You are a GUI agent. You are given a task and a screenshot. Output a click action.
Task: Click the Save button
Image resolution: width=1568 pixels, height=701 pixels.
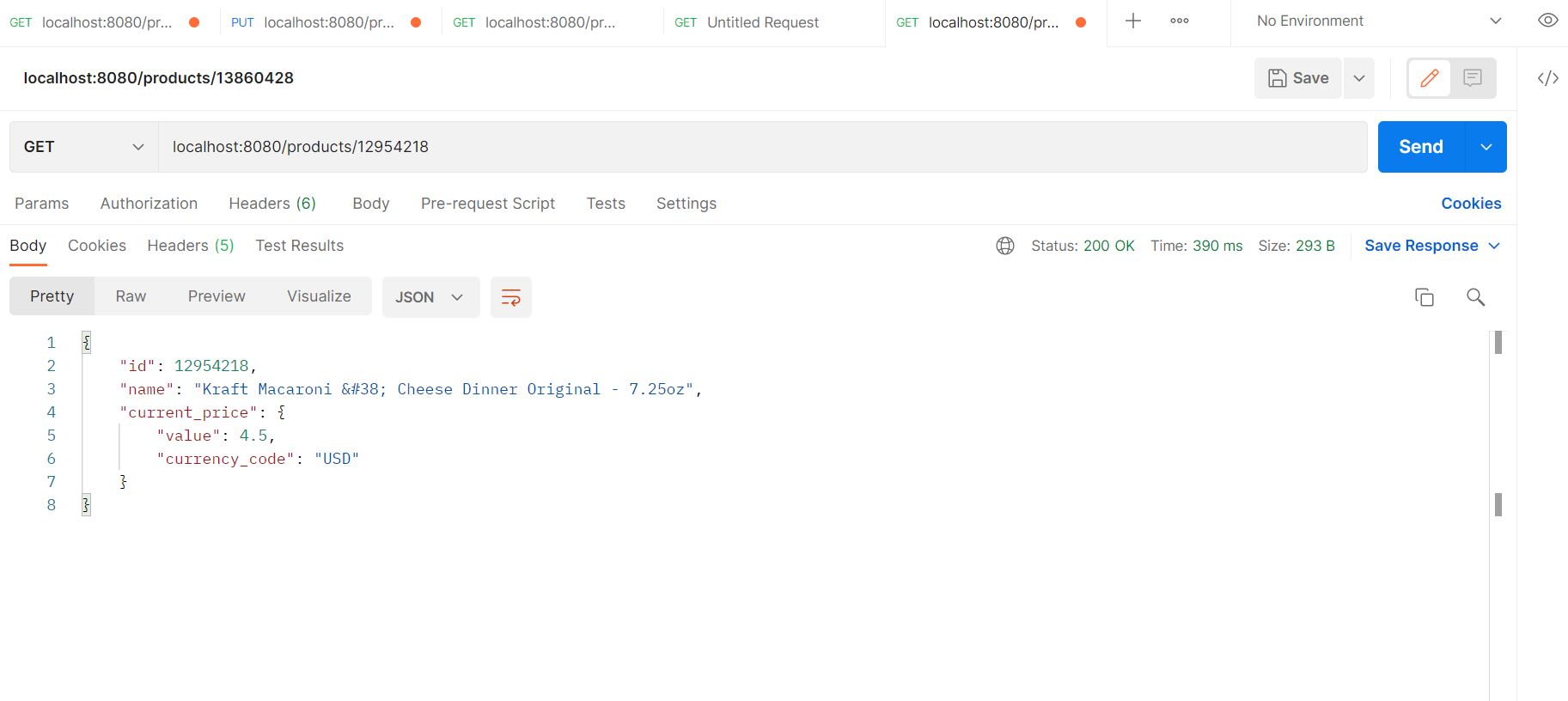pyautogui.click(x=1298, y=78)
